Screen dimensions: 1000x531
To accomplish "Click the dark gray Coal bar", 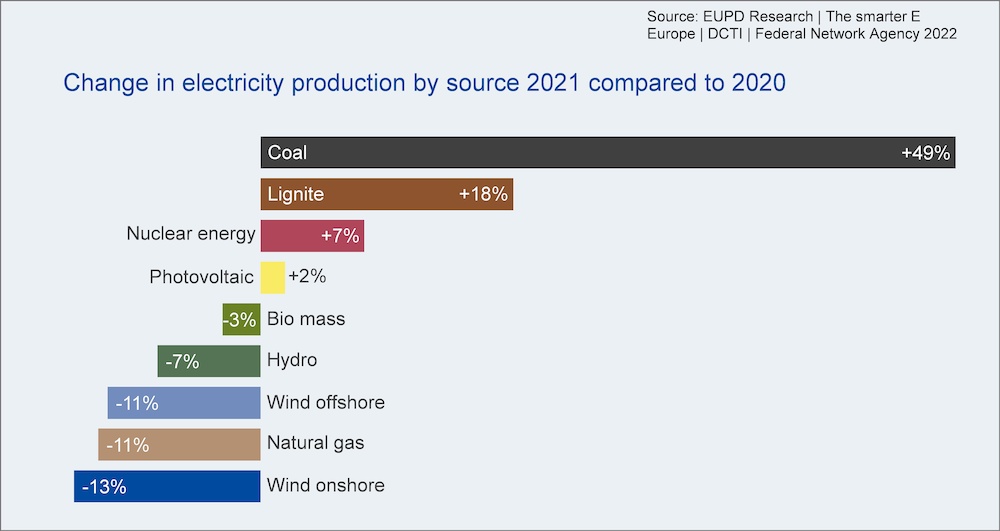I will point(608,152).
